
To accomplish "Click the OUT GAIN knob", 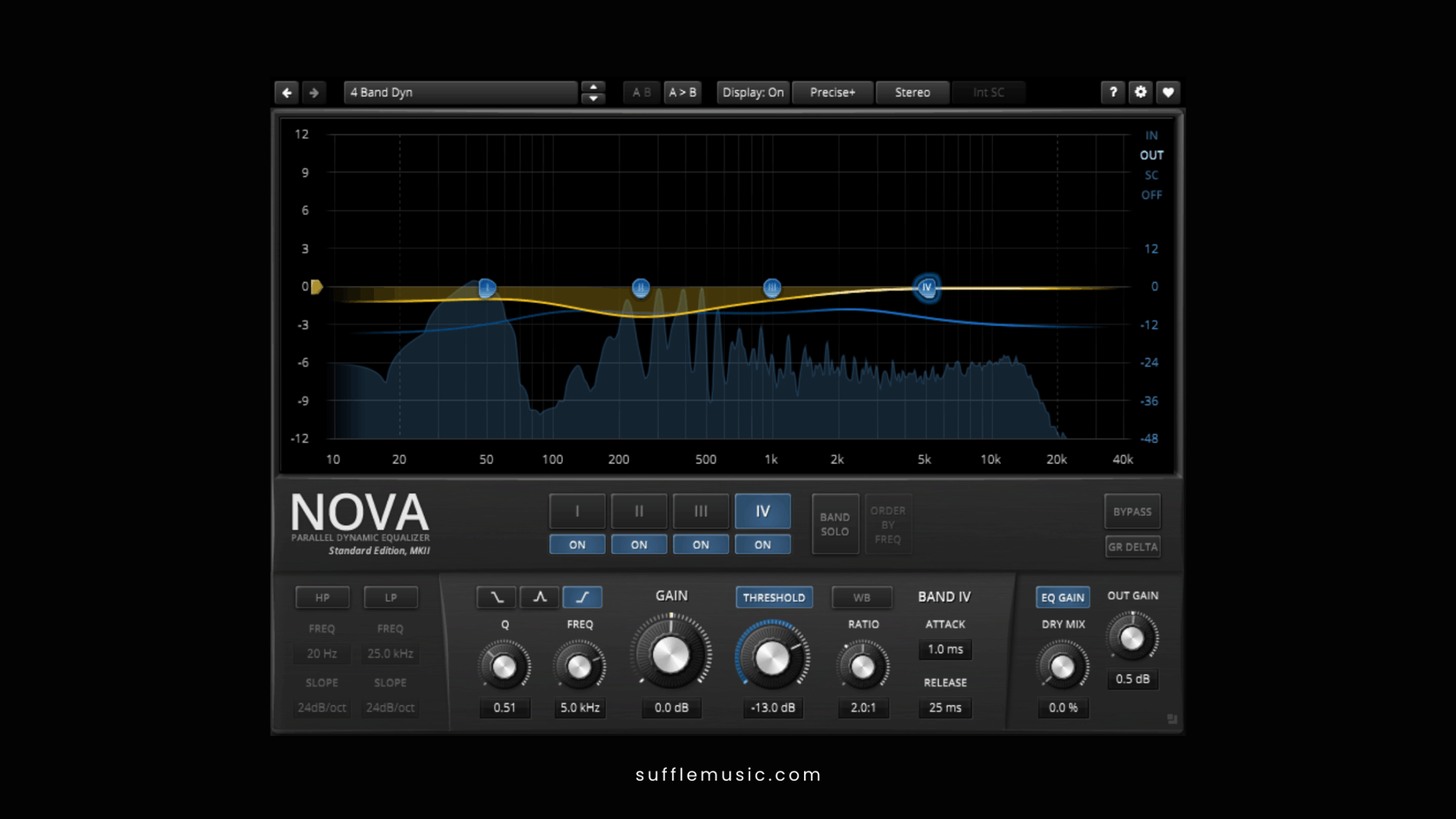I will tap(1132, 638).
